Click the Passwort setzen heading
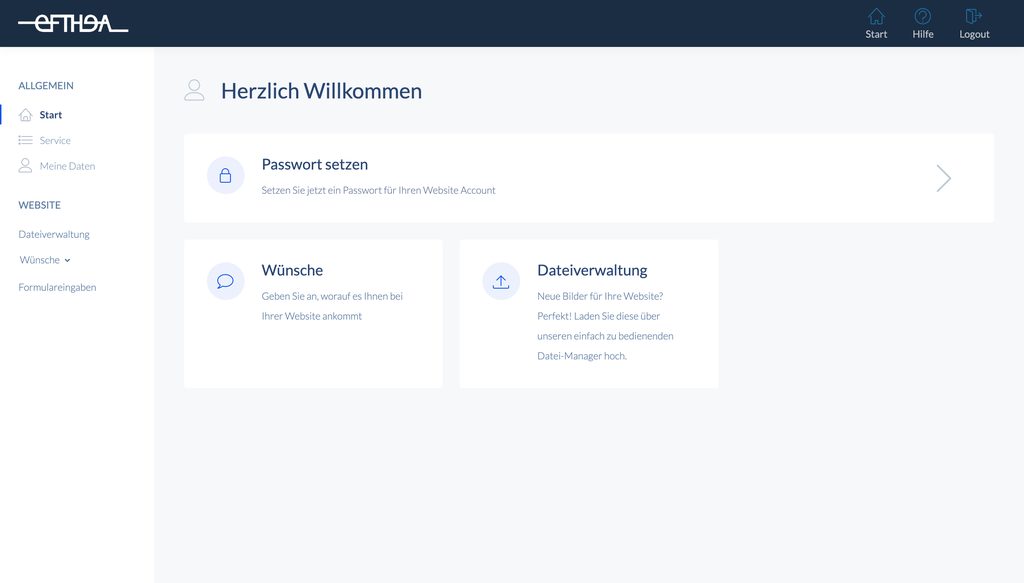The height and width of the screenshot is (583, 1024). 314,164
